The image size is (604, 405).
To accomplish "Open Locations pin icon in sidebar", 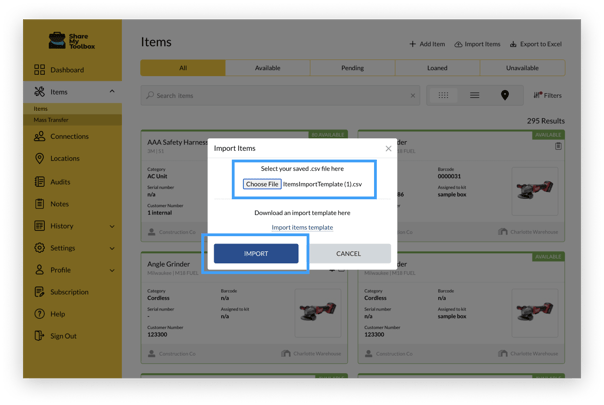I will tap(39, 158).
